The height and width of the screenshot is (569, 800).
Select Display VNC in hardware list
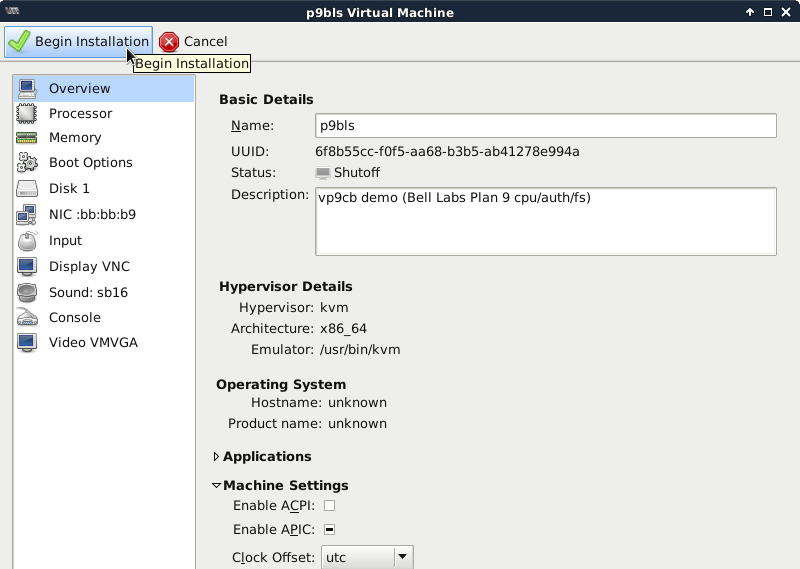pyautogui.click(x=89, y=266)
